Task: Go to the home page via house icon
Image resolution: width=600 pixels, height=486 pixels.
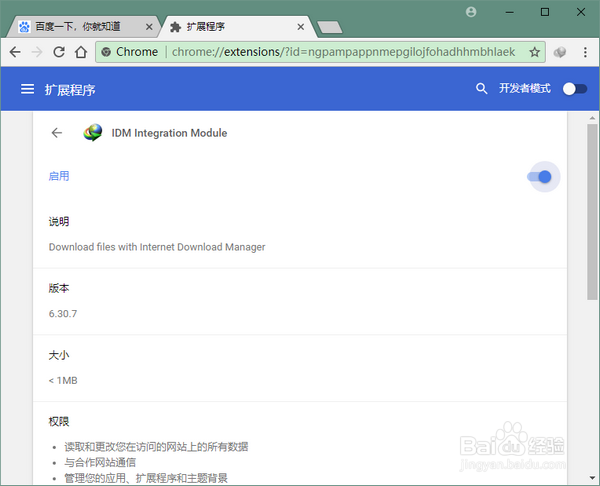Action: pos(81,52)
